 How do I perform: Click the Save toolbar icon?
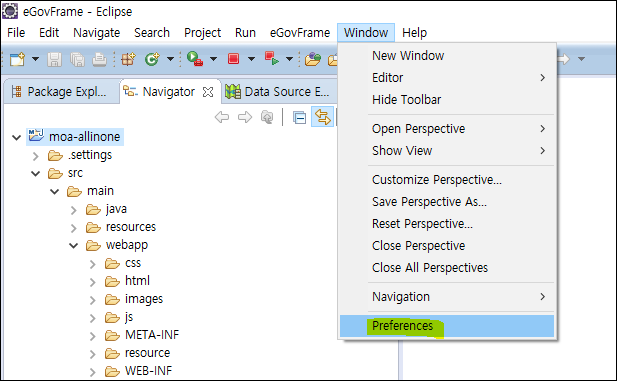point(54,59)
